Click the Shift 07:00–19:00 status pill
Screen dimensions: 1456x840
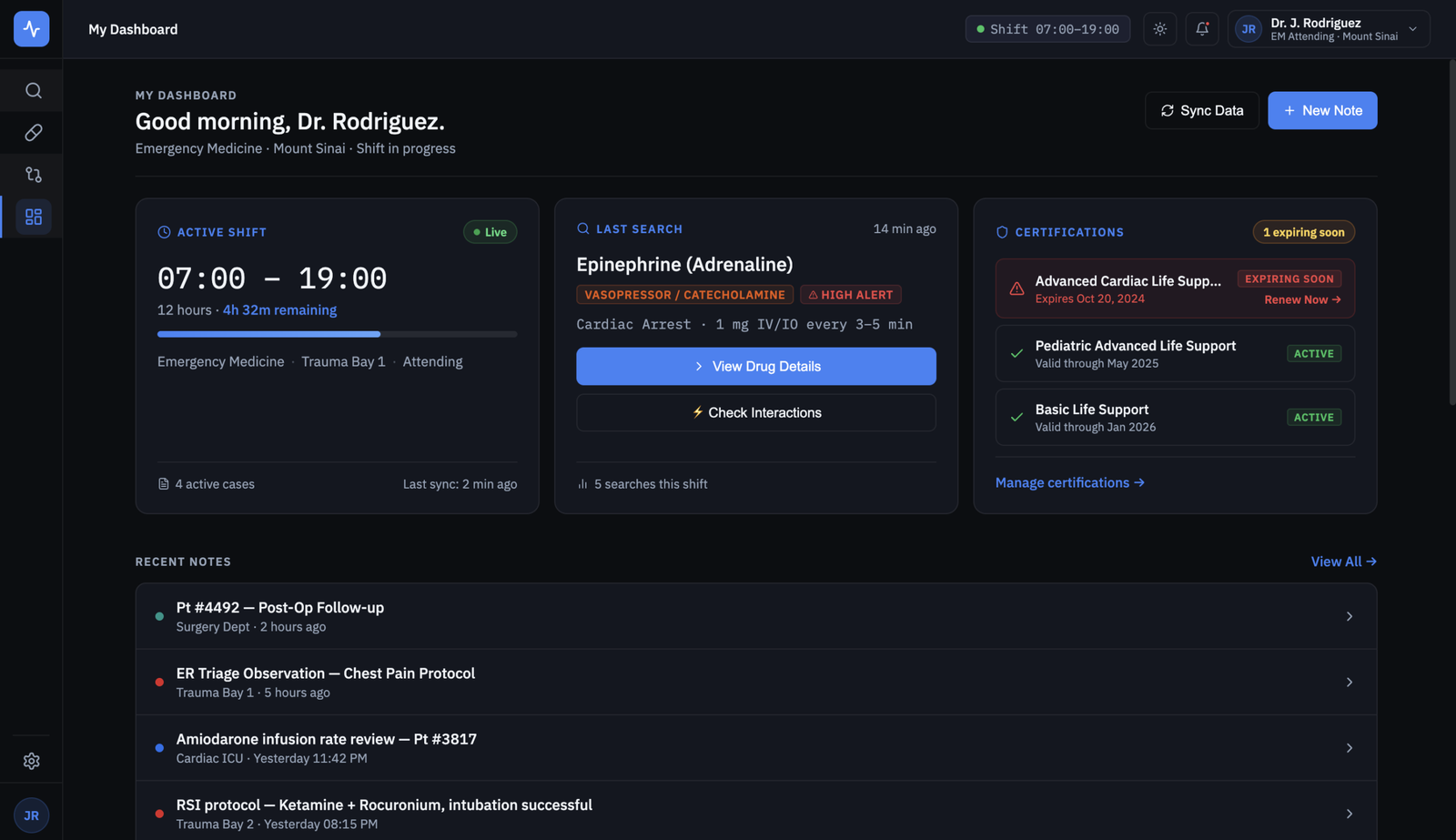[x=1047, y=29]
